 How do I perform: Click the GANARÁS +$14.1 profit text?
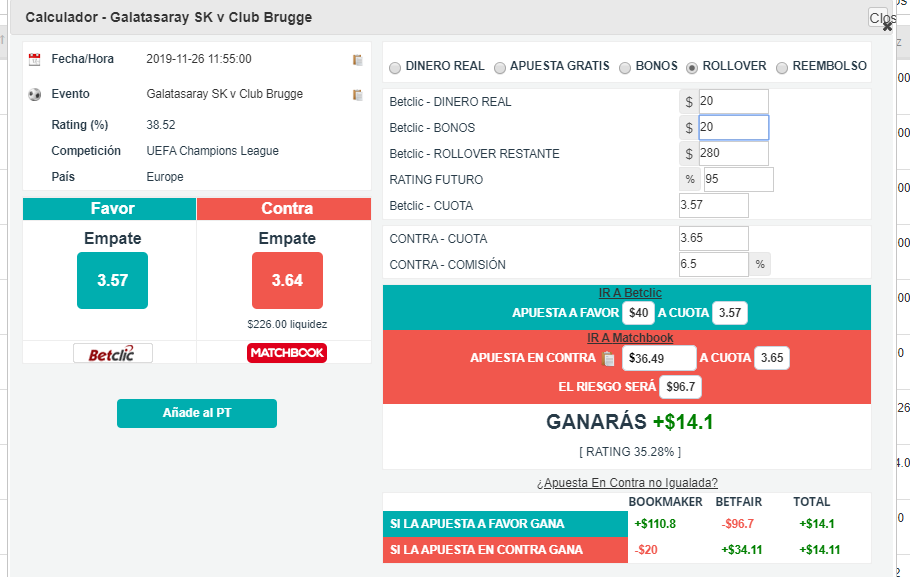tap(630, 422)
